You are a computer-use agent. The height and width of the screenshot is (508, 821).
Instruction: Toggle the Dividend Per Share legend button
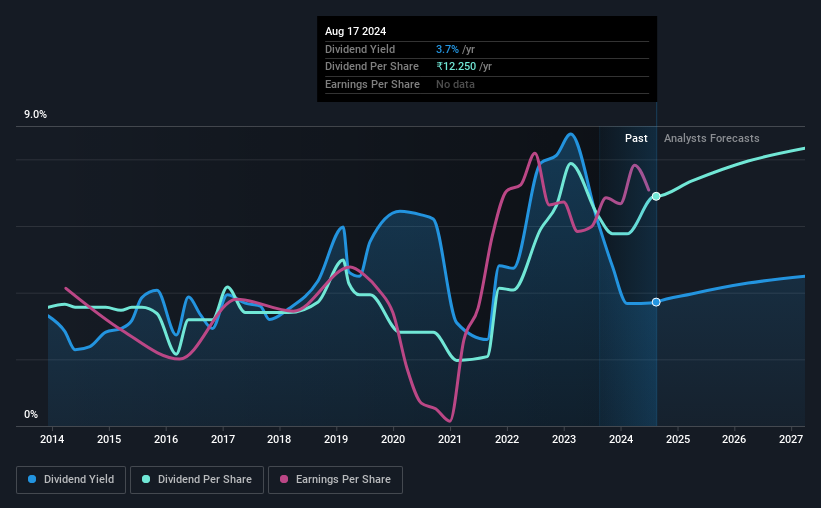tap(197, 480)
